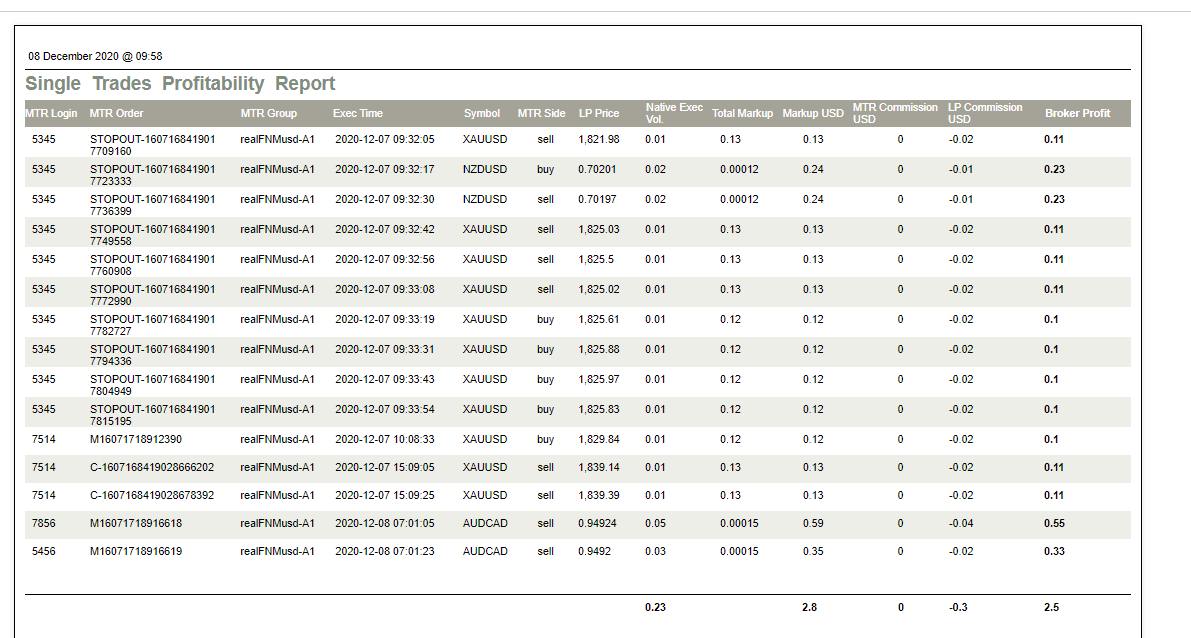Select login 7856 cell
The height and width of the screenshot is (638, 1191).
44,523
